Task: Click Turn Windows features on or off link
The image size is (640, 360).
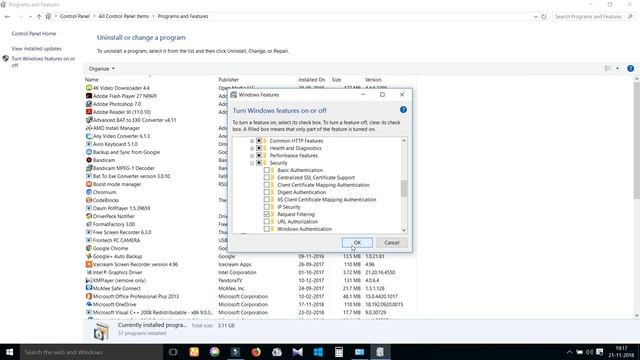Action: (43, 62)
